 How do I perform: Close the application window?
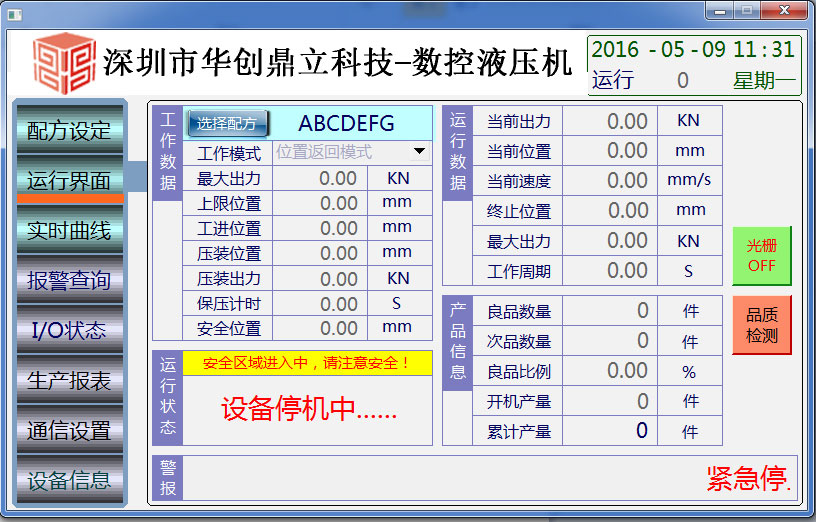[785, 11]
